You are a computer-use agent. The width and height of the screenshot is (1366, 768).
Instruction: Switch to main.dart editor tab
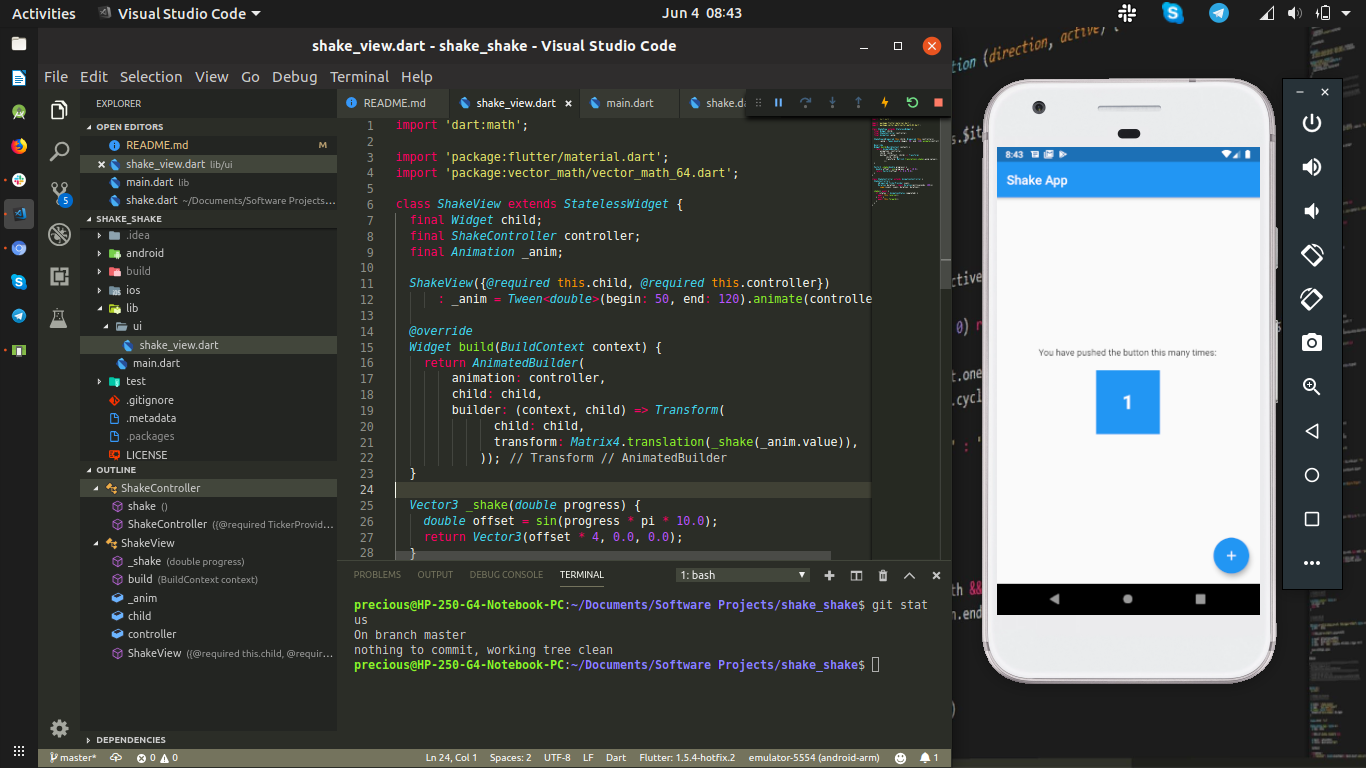[x=630, y=103]
